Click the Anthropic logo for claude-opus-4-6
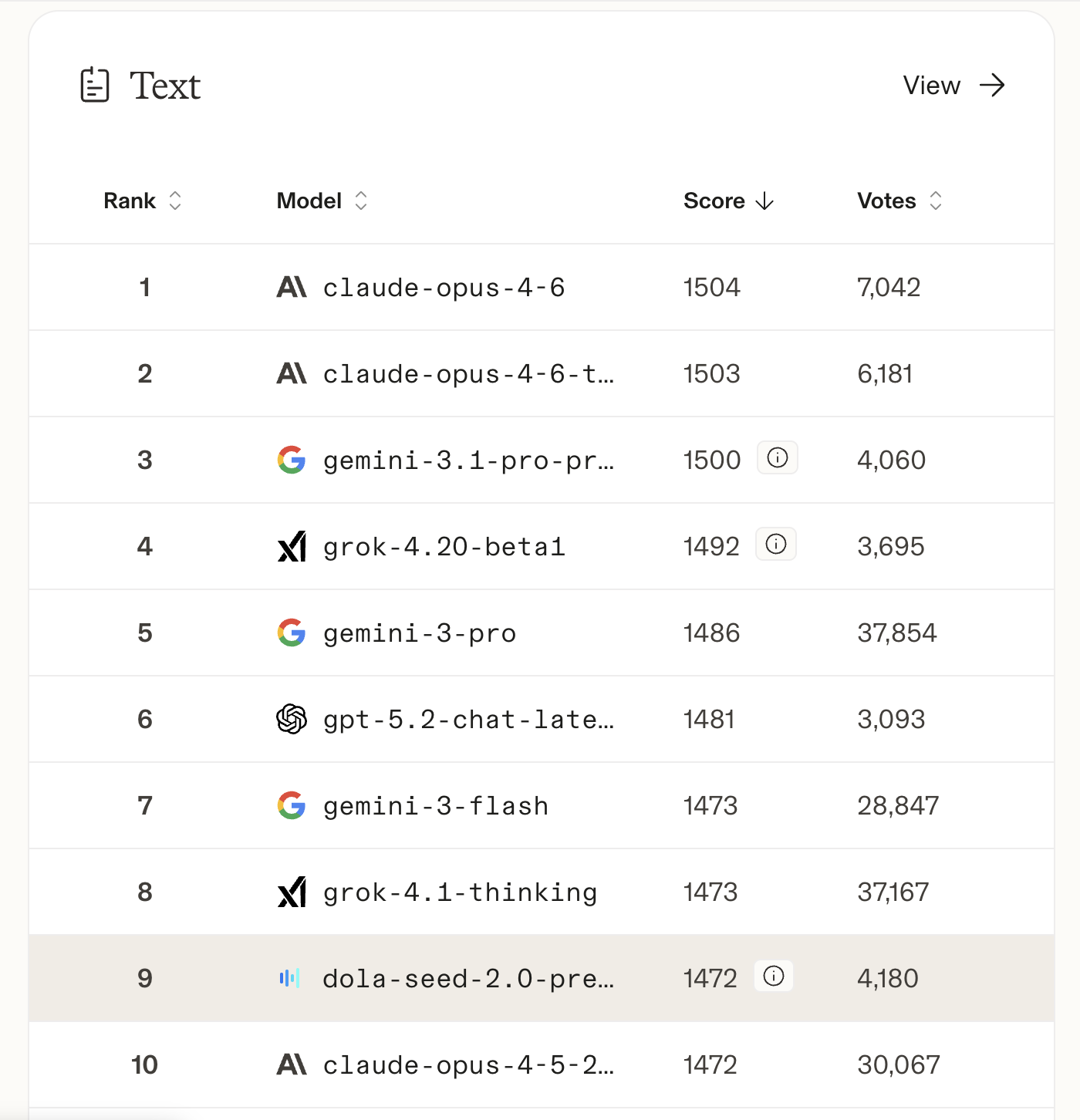 pos(292,288)
